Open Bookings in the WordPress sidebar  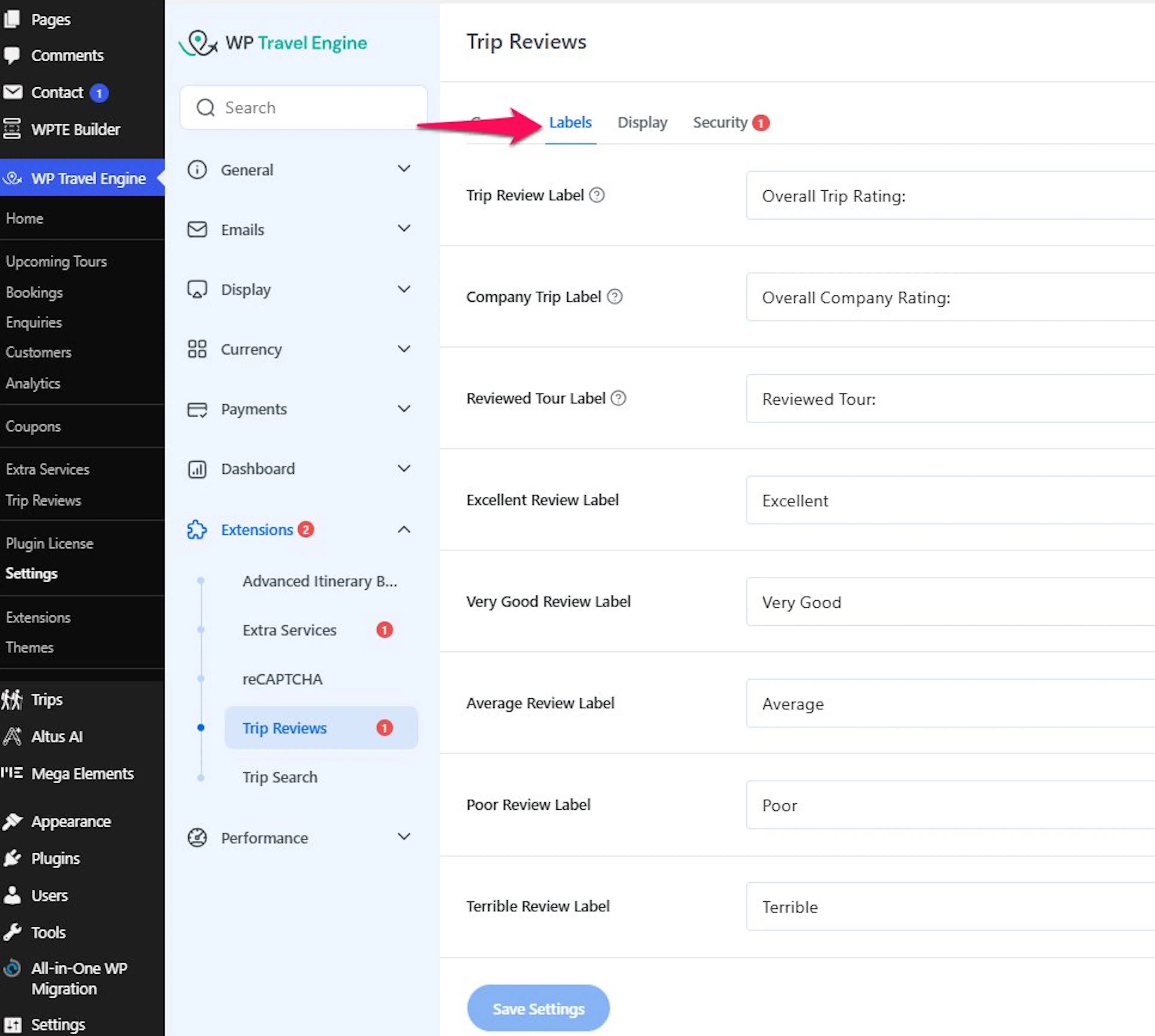coord(34,293)
